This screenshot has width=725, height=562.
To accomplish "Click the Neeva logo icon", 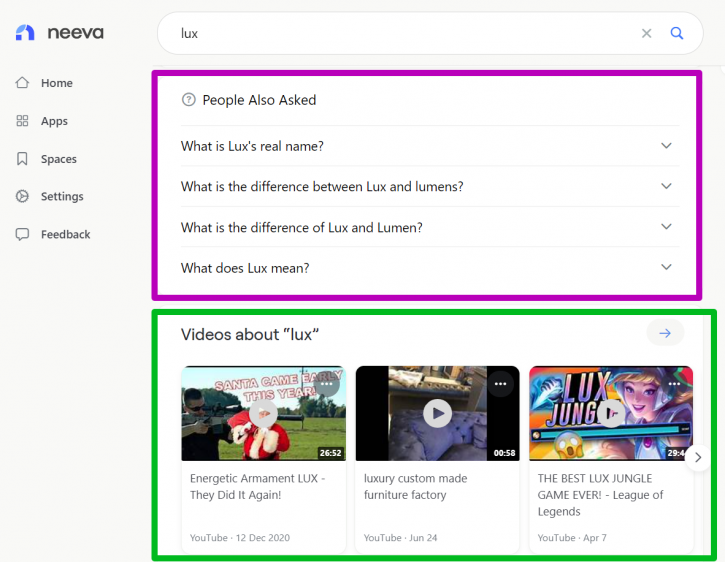I will point(25,33).
